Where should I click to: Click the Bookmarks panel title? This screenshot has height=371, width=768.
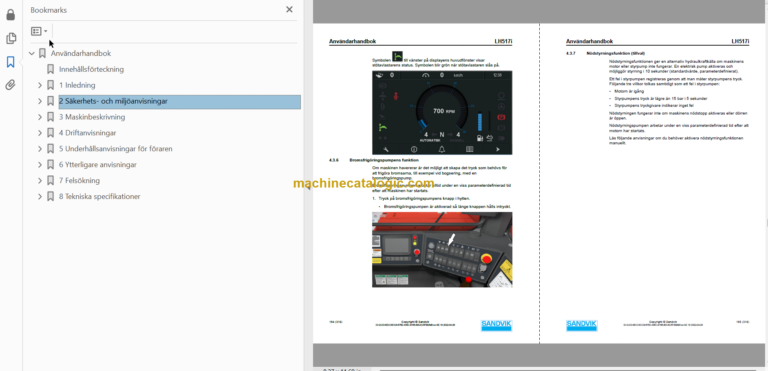[x=48, y=10]
